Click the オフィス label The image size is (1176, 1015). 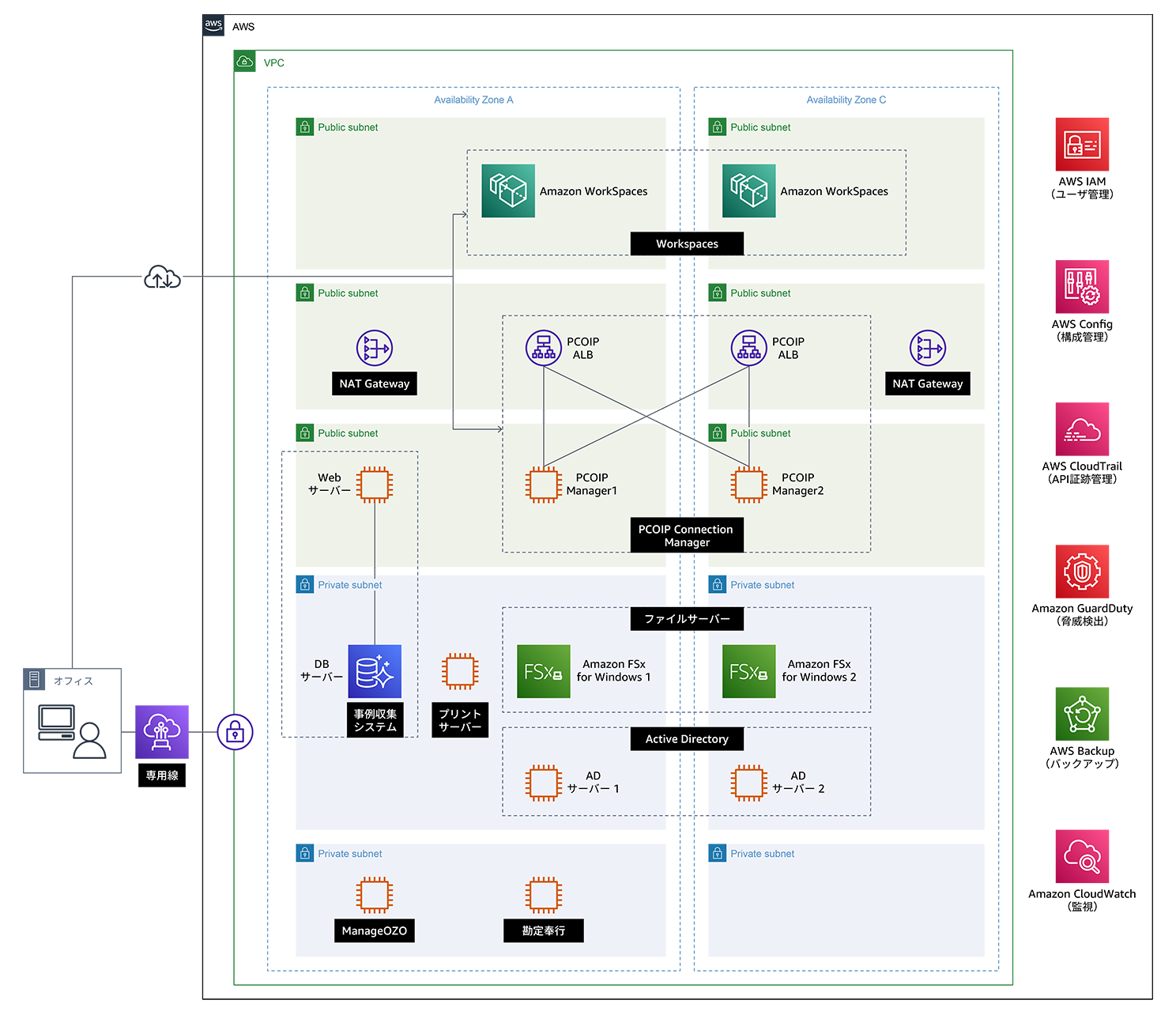click(73, 681)
